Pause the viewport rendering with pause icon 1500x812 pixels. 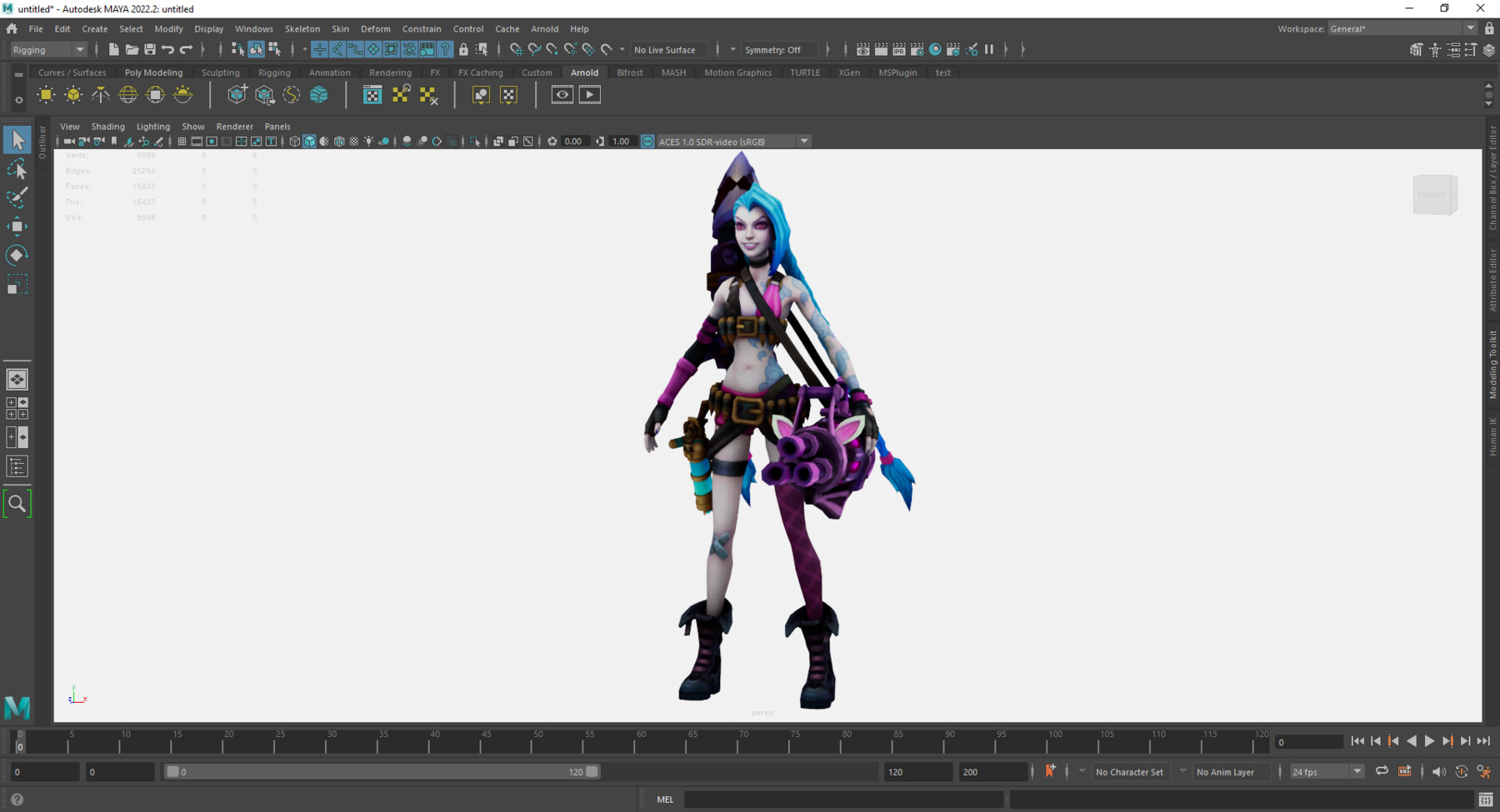coord(989,49)
